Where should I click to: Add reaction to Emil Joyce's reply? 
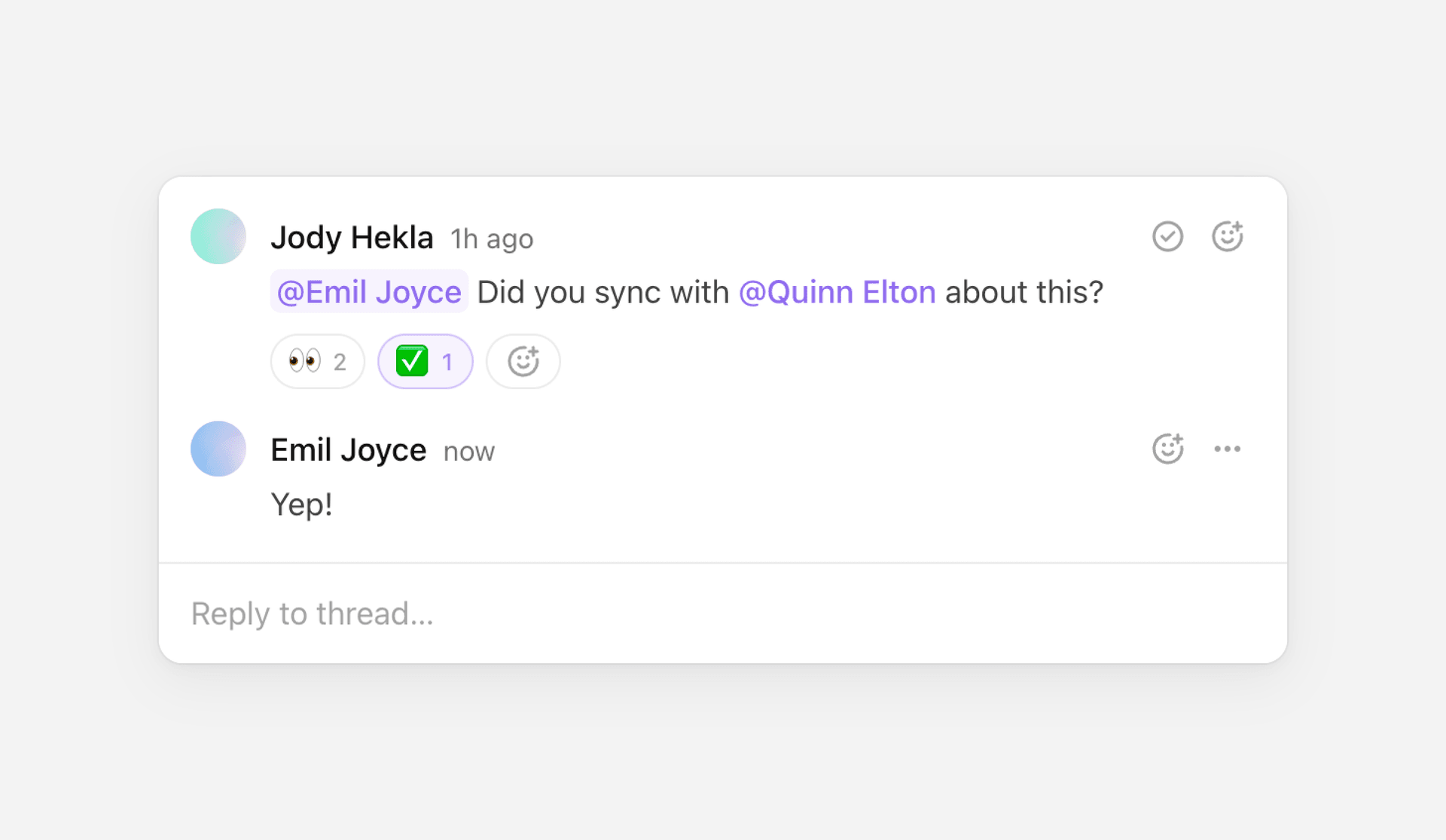1167,449
